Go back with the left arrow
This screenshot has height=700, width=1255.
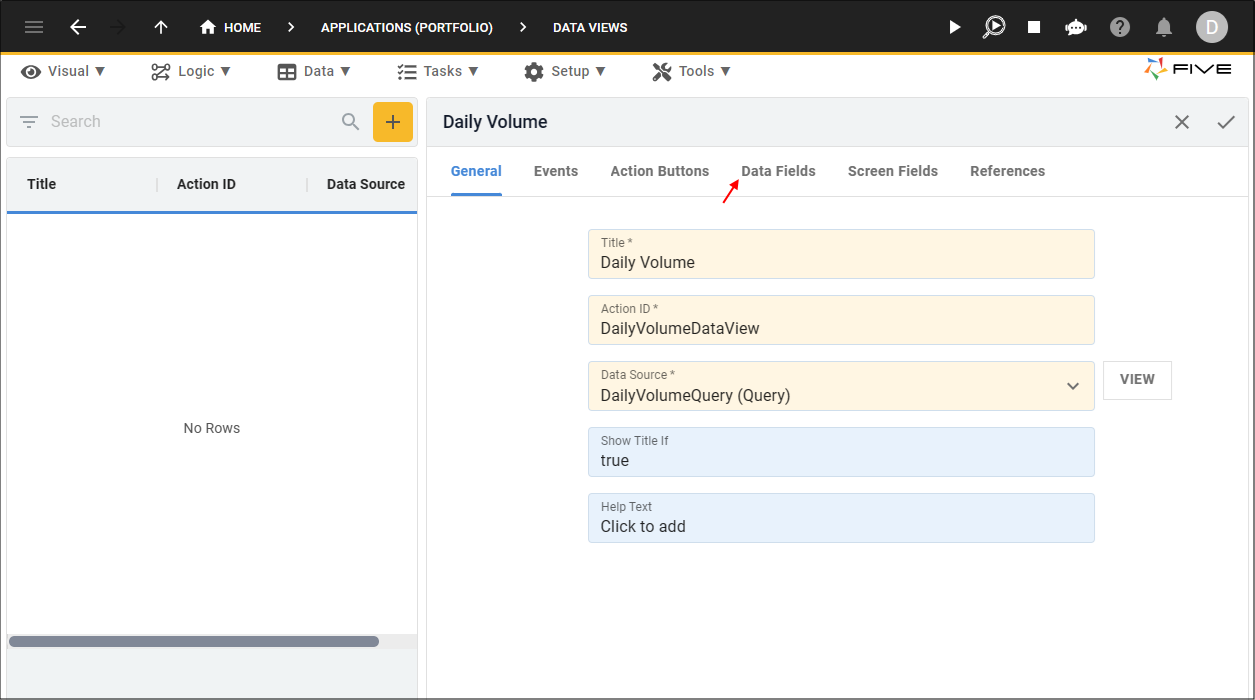(x=78, y=27)
